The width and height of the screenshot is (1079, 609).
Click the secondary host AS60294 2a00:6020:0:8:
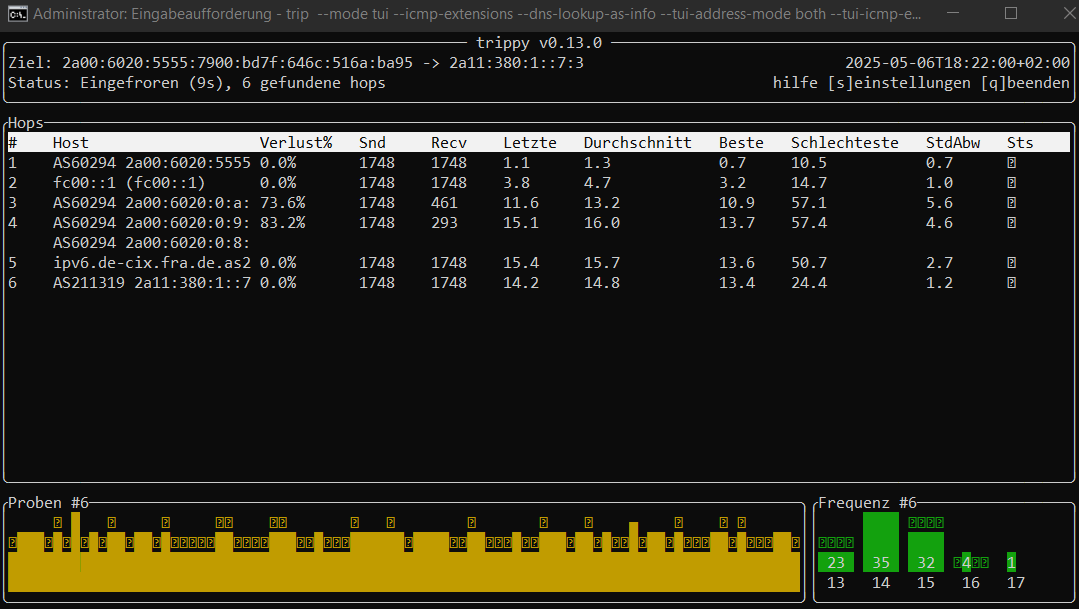pos(151,242)
